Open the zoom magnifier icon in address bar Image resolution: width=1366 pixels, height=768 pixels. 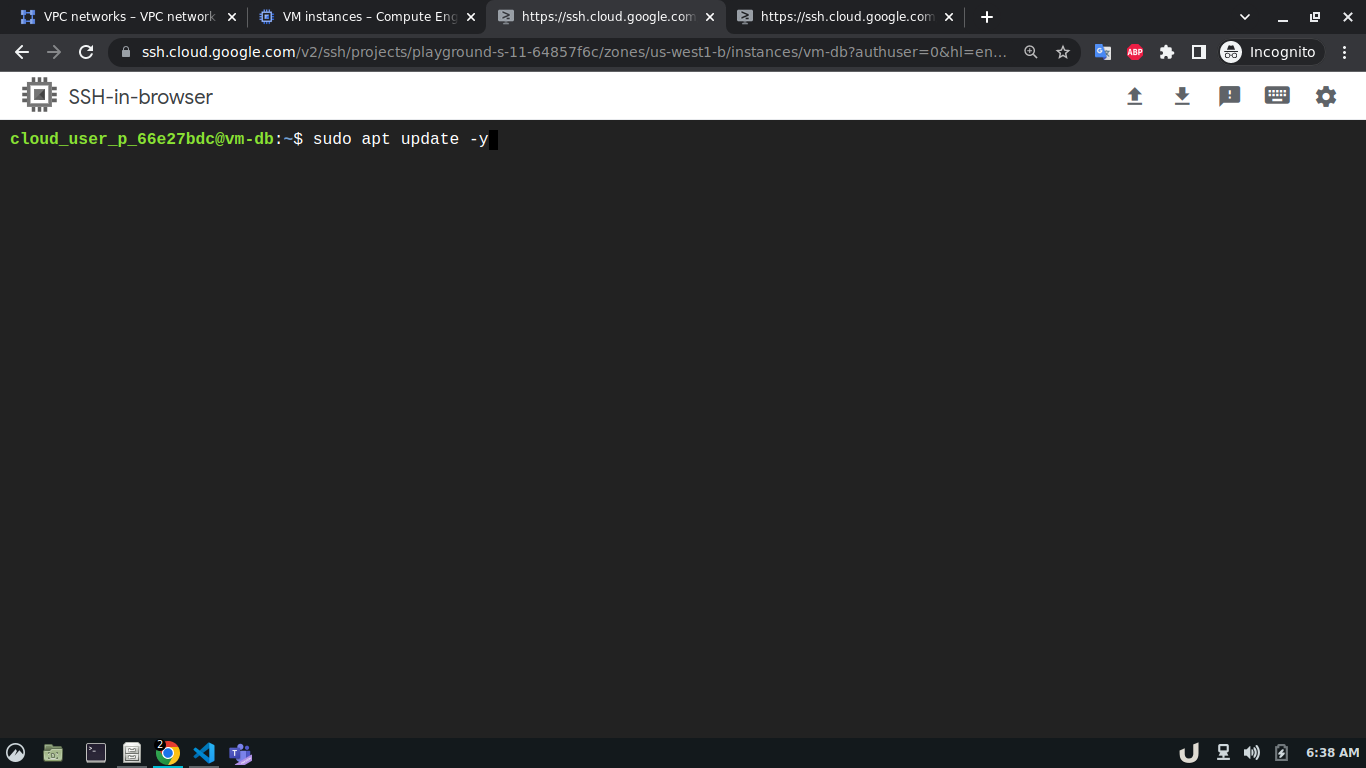coord(1031,52)
